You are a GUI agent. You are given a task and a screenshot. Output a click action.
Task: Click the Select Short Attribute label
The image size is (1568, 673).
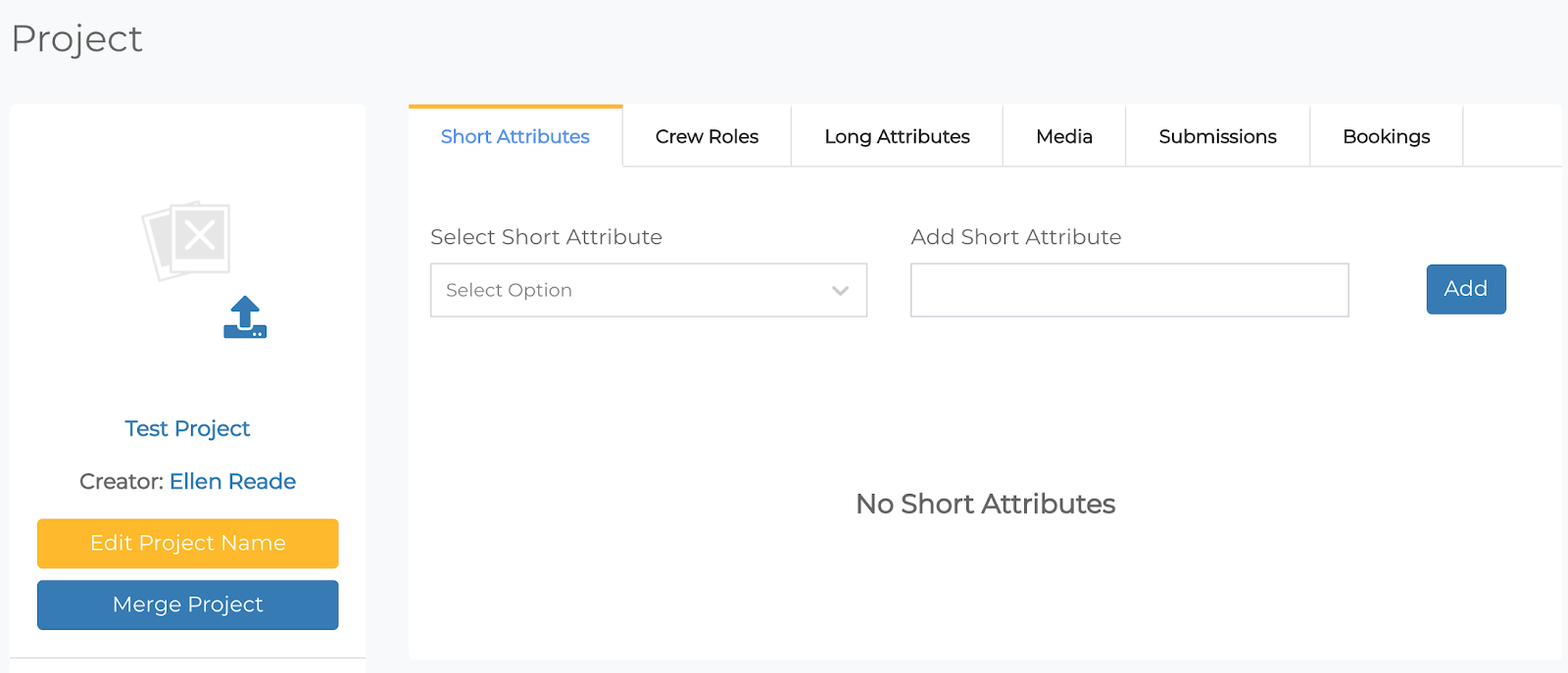point(546,237)
